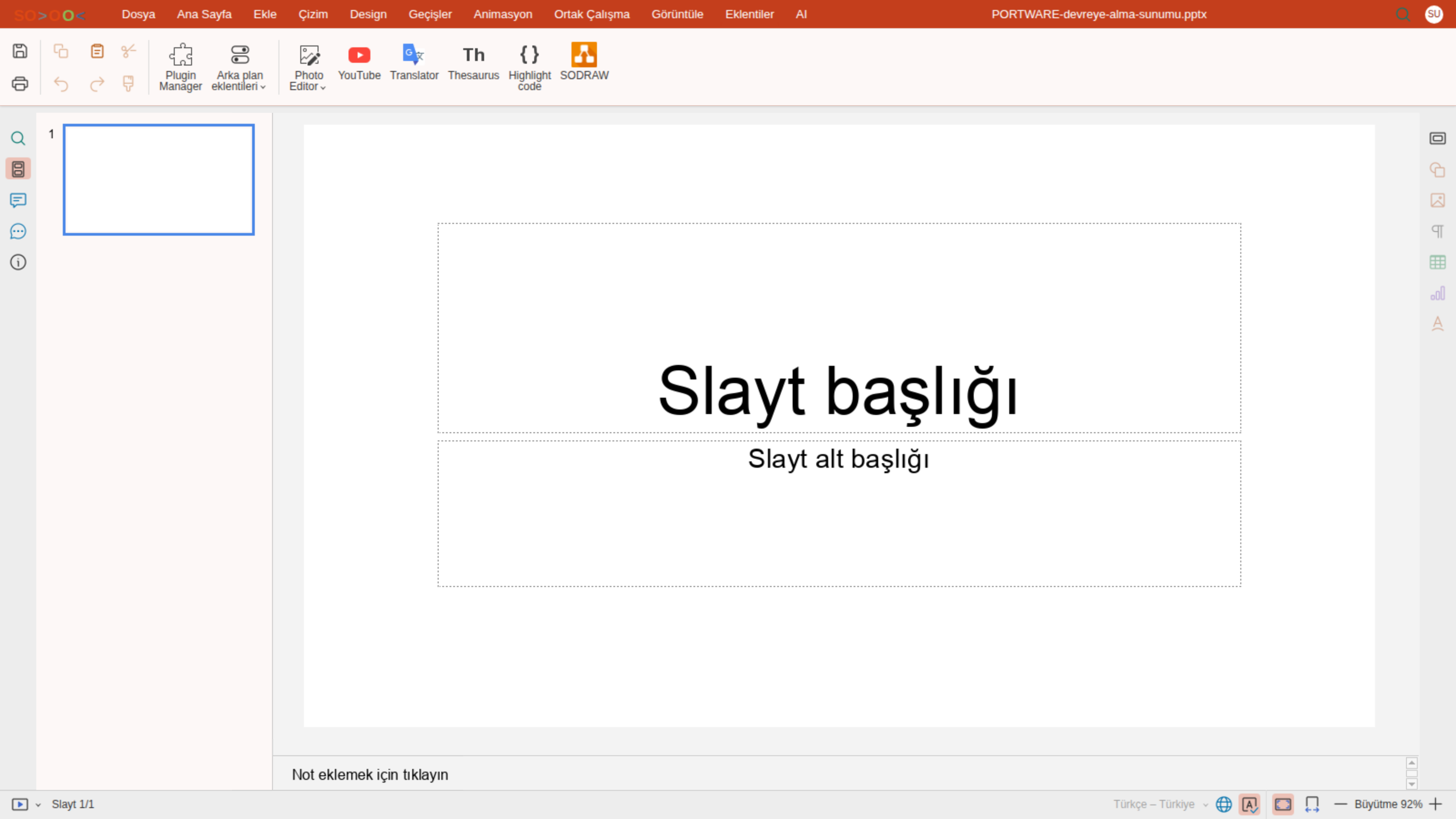Viewport: 1456px width, 819px height.
Task: Open shape settings in right sidebar
Action: coord(1437,170)
